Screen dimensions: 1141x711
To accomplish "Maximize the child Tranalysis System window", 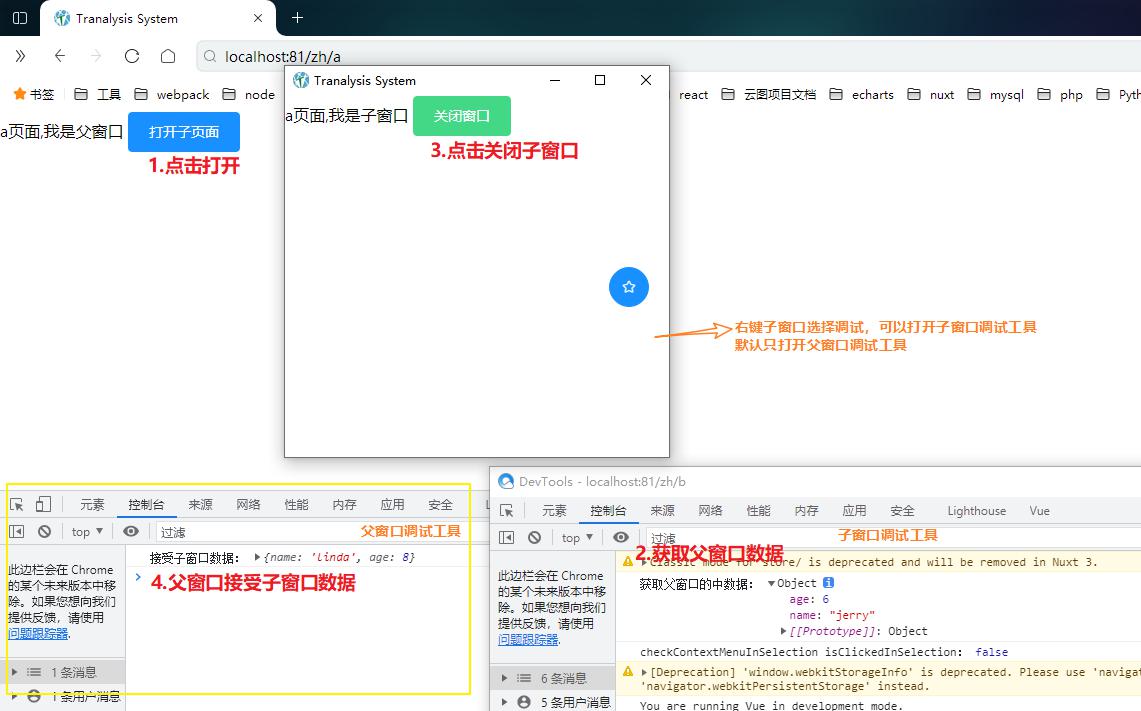I will coord(600,80).
